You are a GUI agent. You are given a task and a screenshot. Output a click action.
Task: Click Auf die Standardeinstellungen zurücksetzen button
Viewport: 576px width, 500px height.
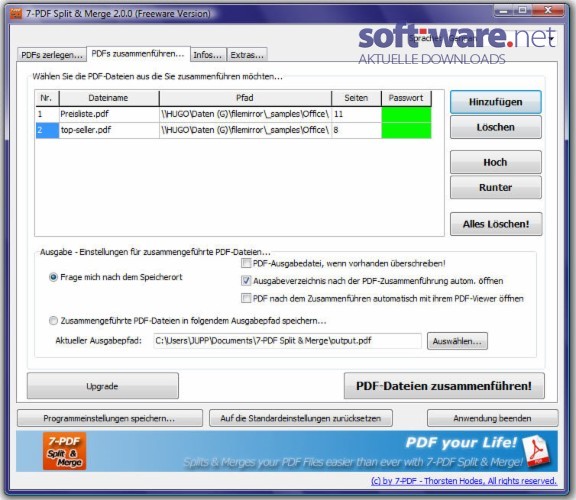pos(300,418)
